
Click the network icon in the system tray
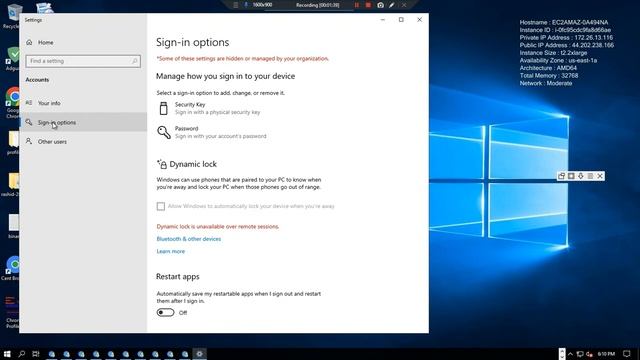click(x=580, y=354)
